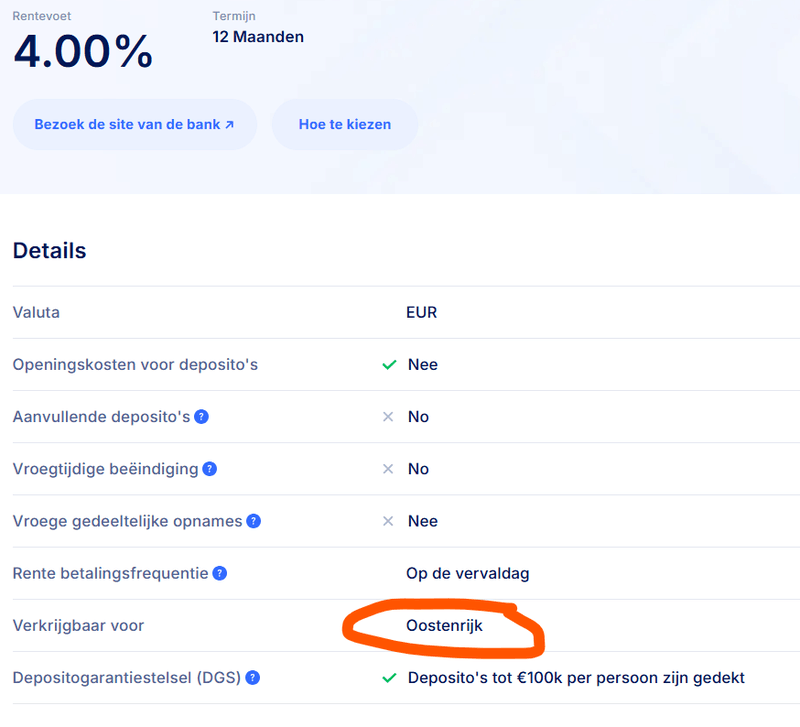Click help icon beside Vroegtijdige beëindiging
Viewport: 800px width, 727px height.
click(209, 469)
